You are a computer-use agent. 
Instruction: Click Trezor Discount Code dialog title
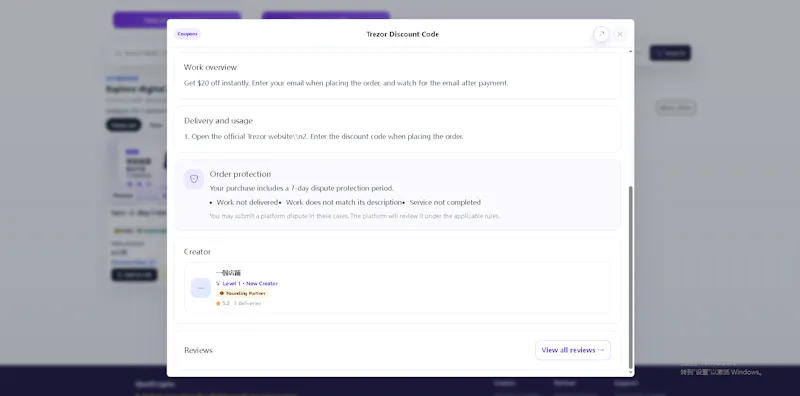tap(403, 34)
